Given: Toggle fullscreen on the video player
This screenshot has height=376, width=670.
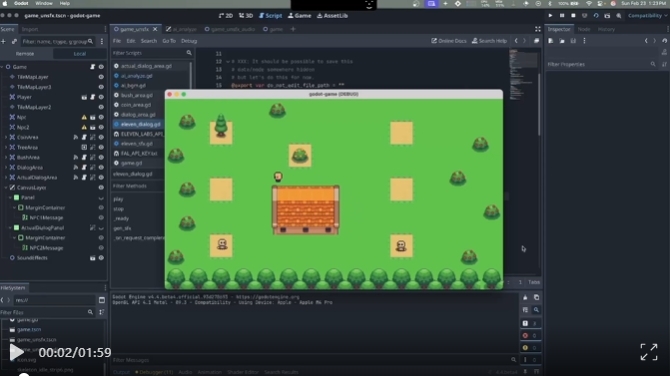Looking at the screenshot, I should [x=649, y=352].
